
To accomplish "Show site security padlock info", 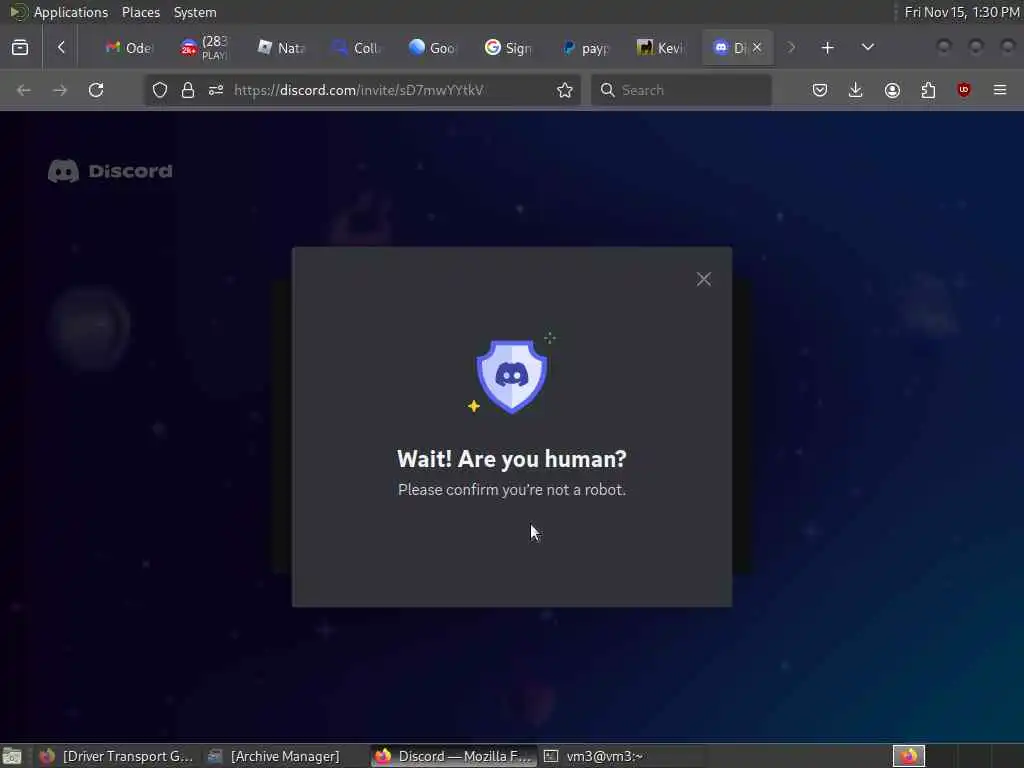I will coord(188,90).
